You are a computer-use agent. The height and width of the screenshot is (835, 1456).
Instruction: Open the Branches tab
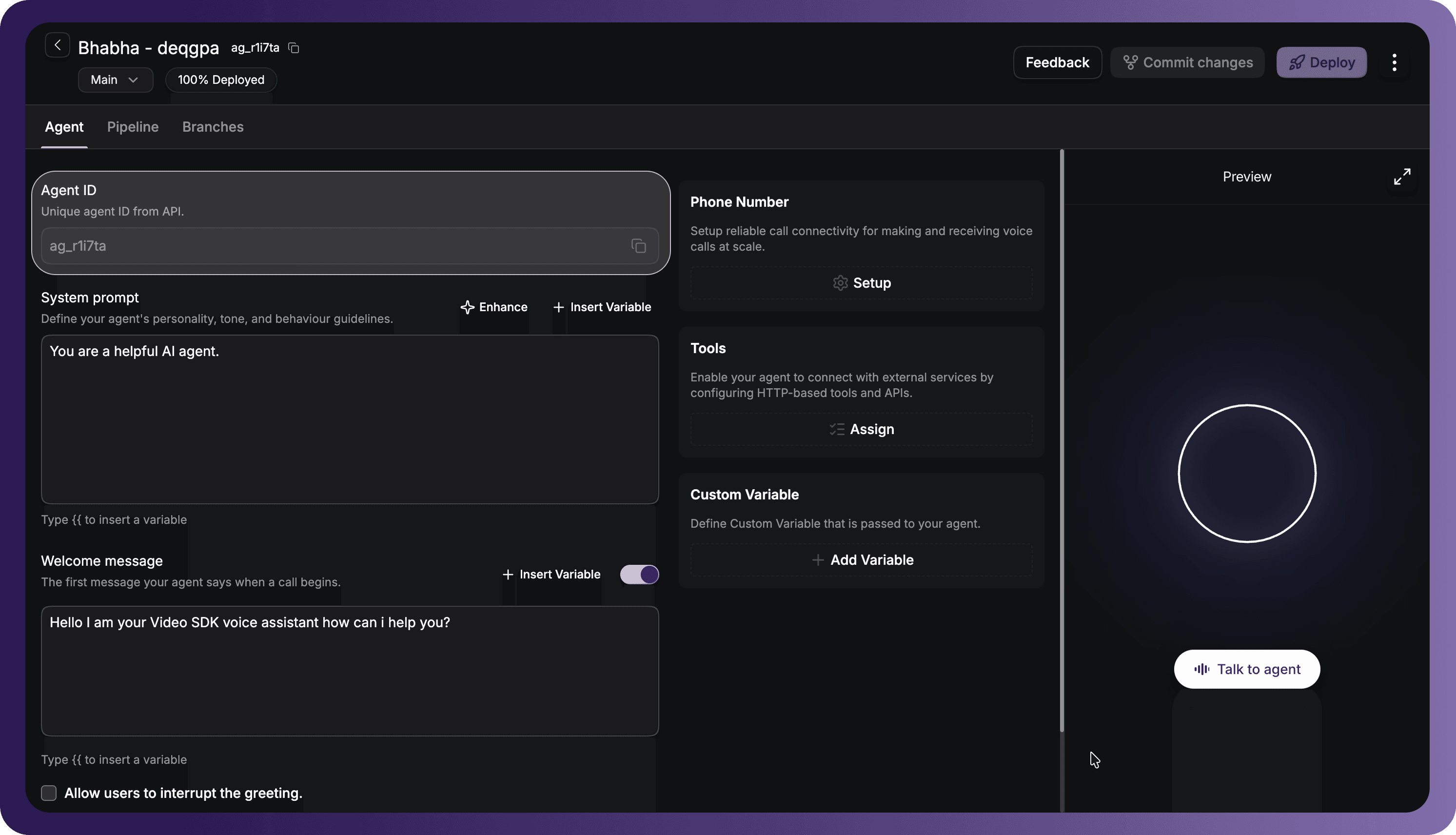coord(213,127)
